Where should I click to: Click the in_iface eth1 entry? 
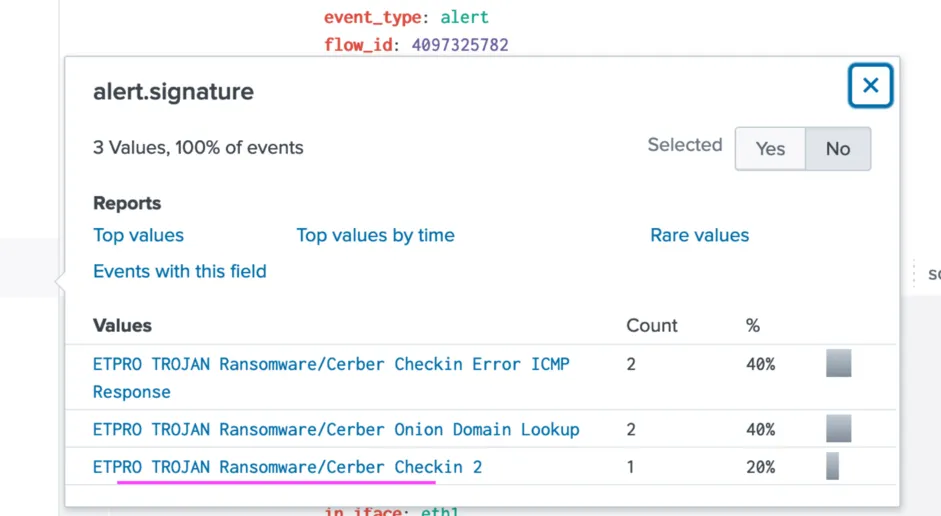pyautogui.click(x=390, y=511)
